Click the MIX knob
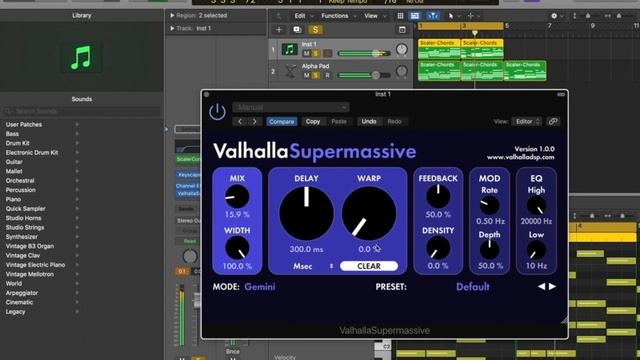Screen dimensions: 640x360 click(x=237, y=196)
